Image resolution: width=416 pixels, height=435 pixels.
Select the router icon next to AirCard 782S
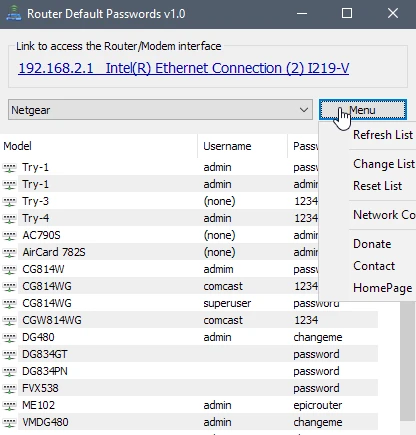click(9, 252)
